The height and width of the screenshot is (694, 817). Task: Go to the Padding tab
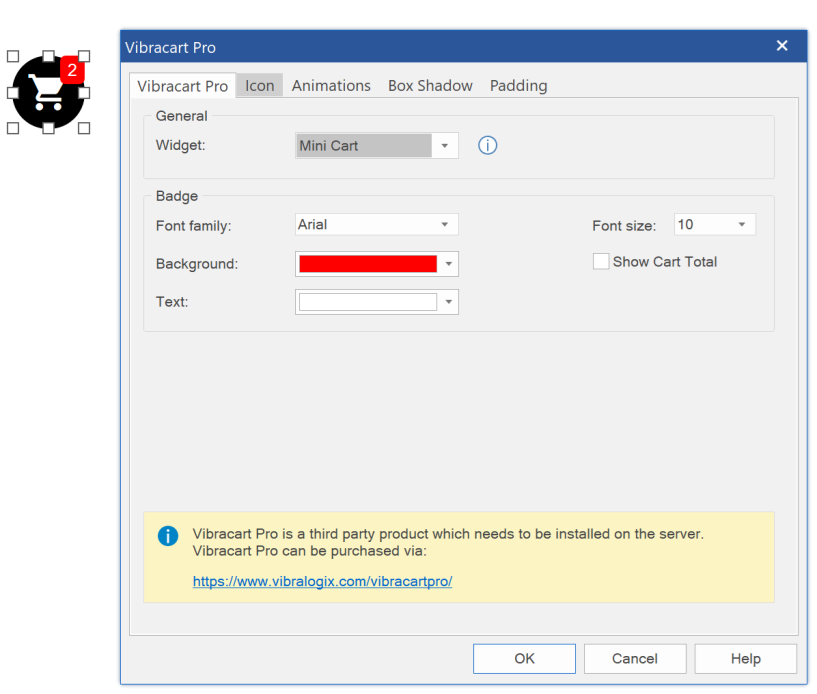pos(518,85)
